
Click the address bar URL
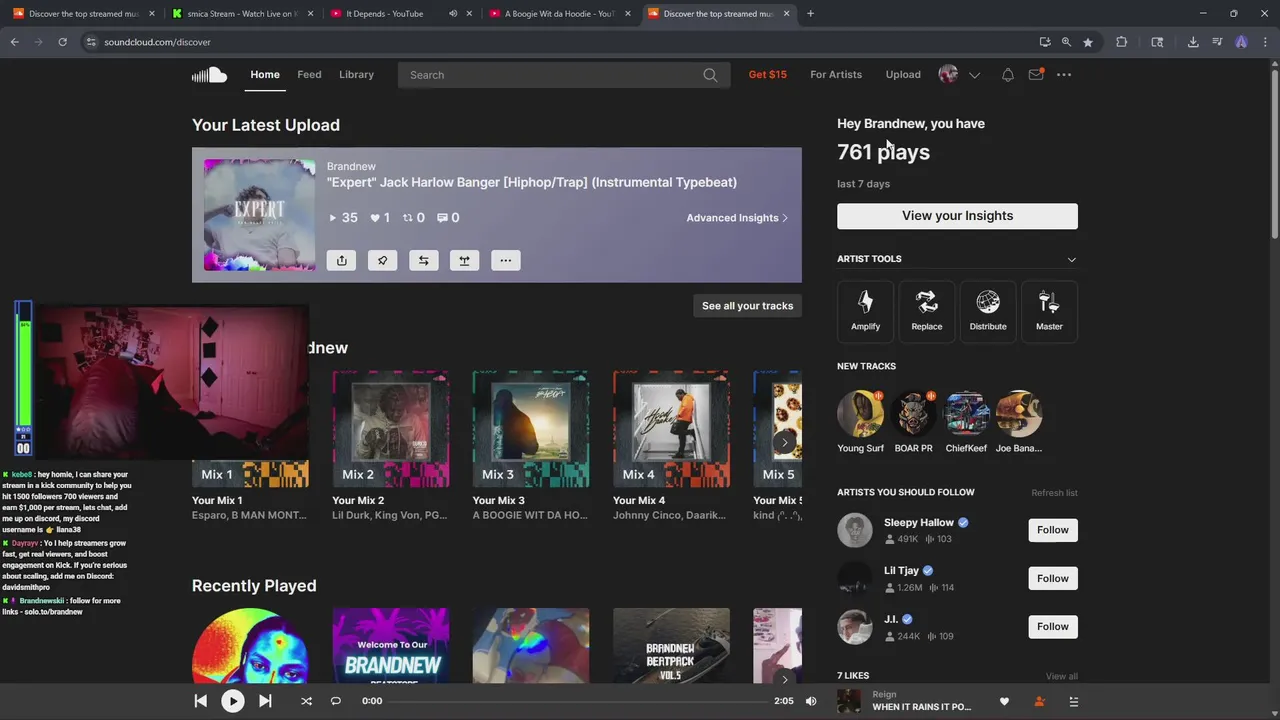(x=157, y=42)
